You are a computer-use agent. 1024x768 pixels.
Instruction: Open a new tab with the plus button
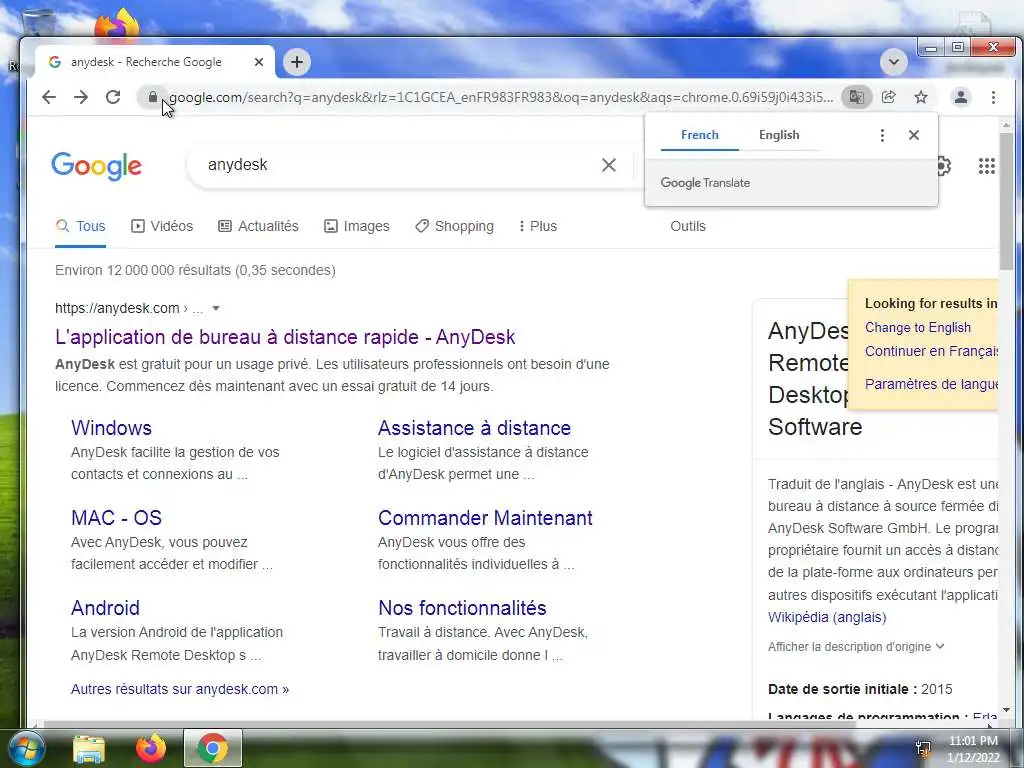pos(297,62)
